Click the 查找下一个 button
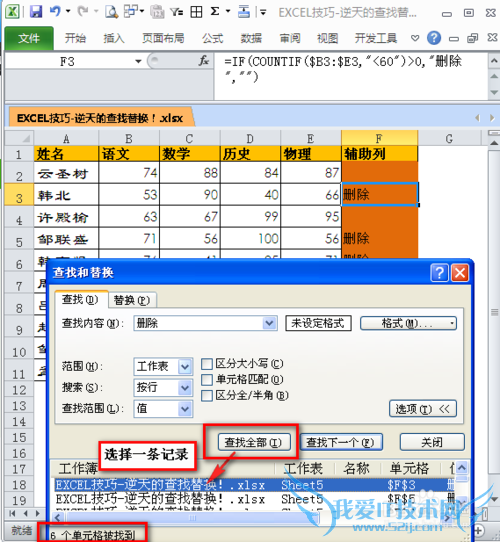Image resolution: width=500 pixels, height=542 pixels. click(x=341, y=442)
